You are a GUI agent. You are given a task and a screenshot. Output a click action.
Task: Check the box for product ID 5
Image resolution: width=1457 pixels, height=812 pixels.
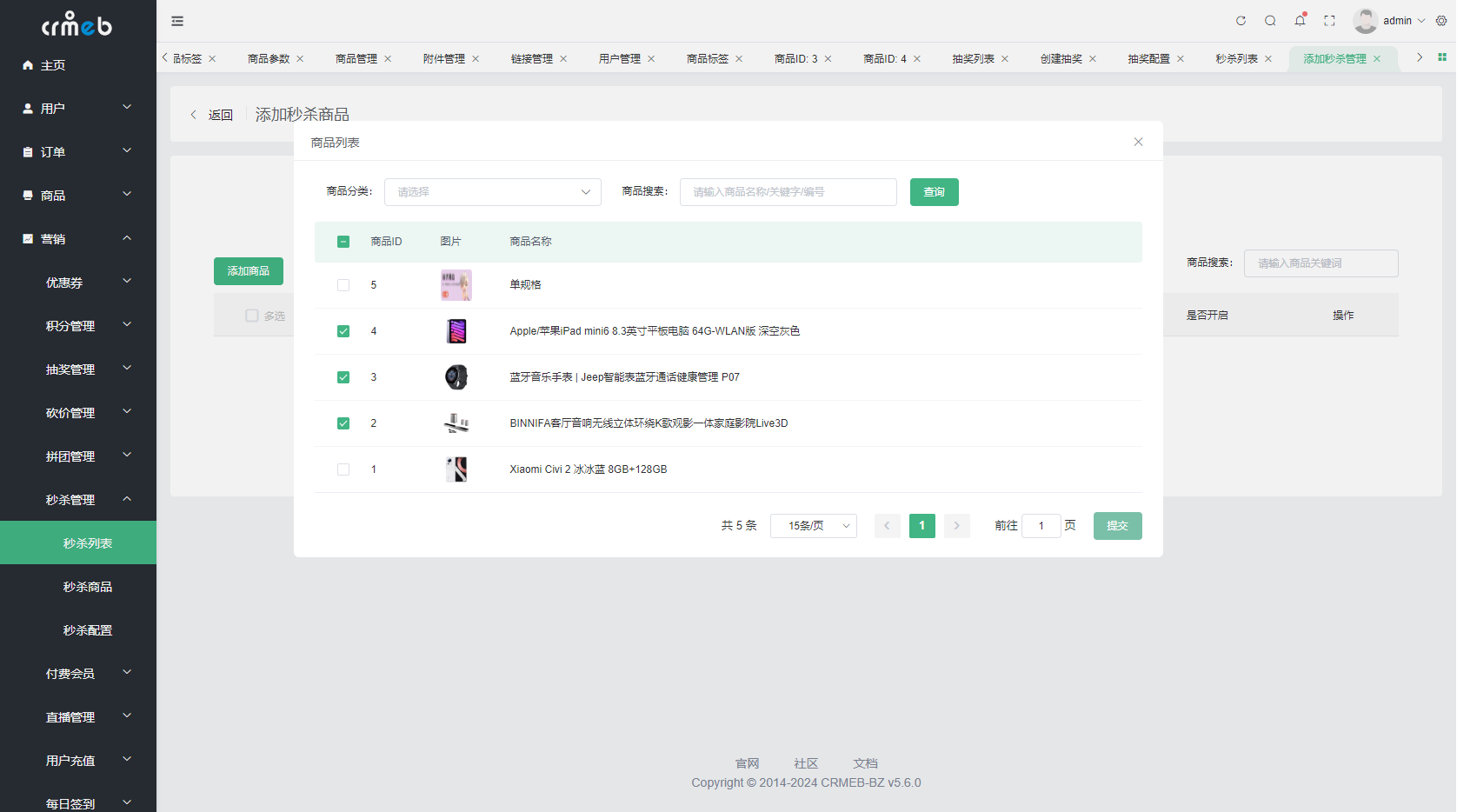(343, 285)
